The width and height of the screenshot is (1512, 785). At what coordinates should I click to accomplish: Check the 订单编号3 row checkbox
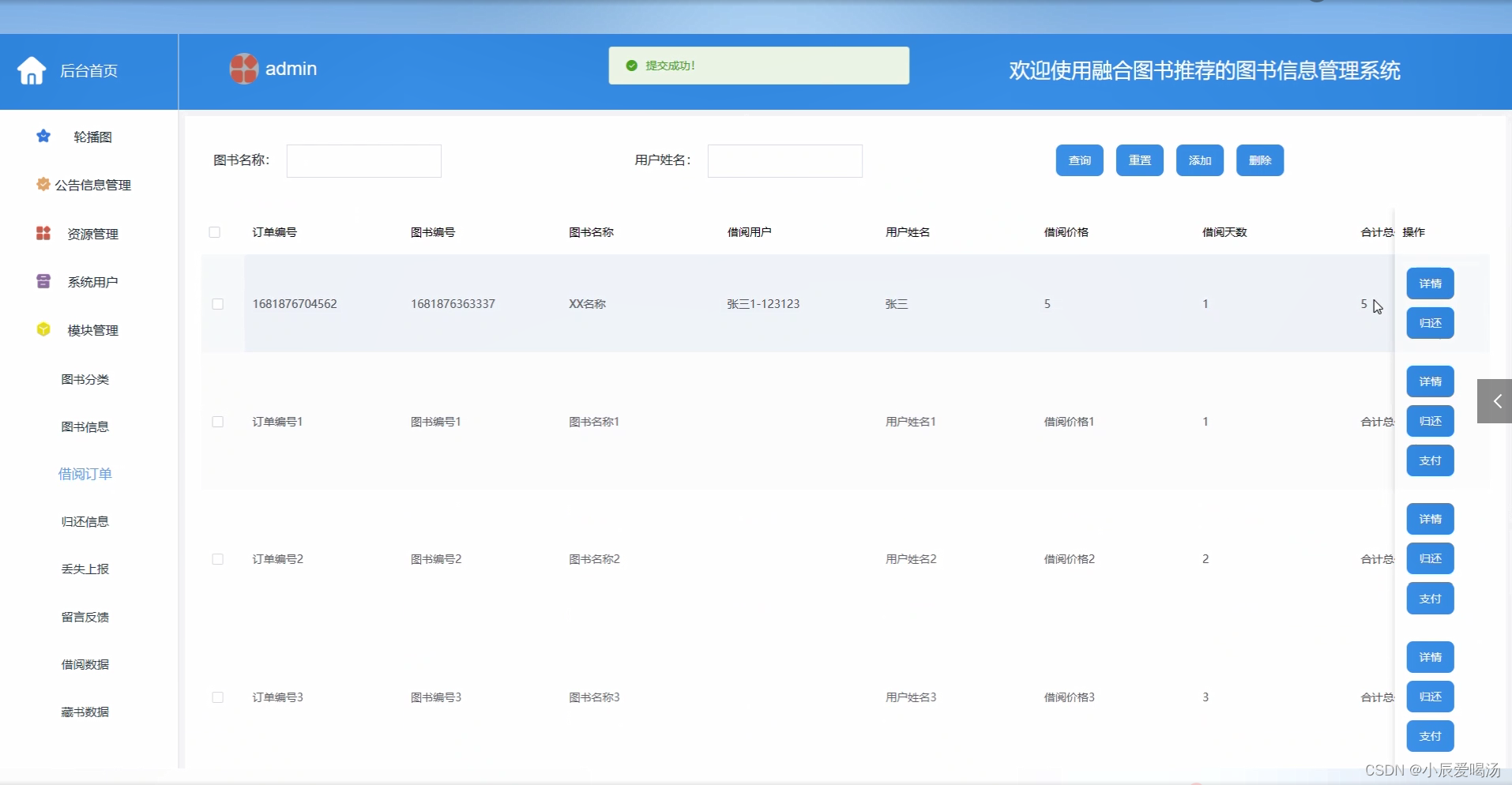click(217, 697)
